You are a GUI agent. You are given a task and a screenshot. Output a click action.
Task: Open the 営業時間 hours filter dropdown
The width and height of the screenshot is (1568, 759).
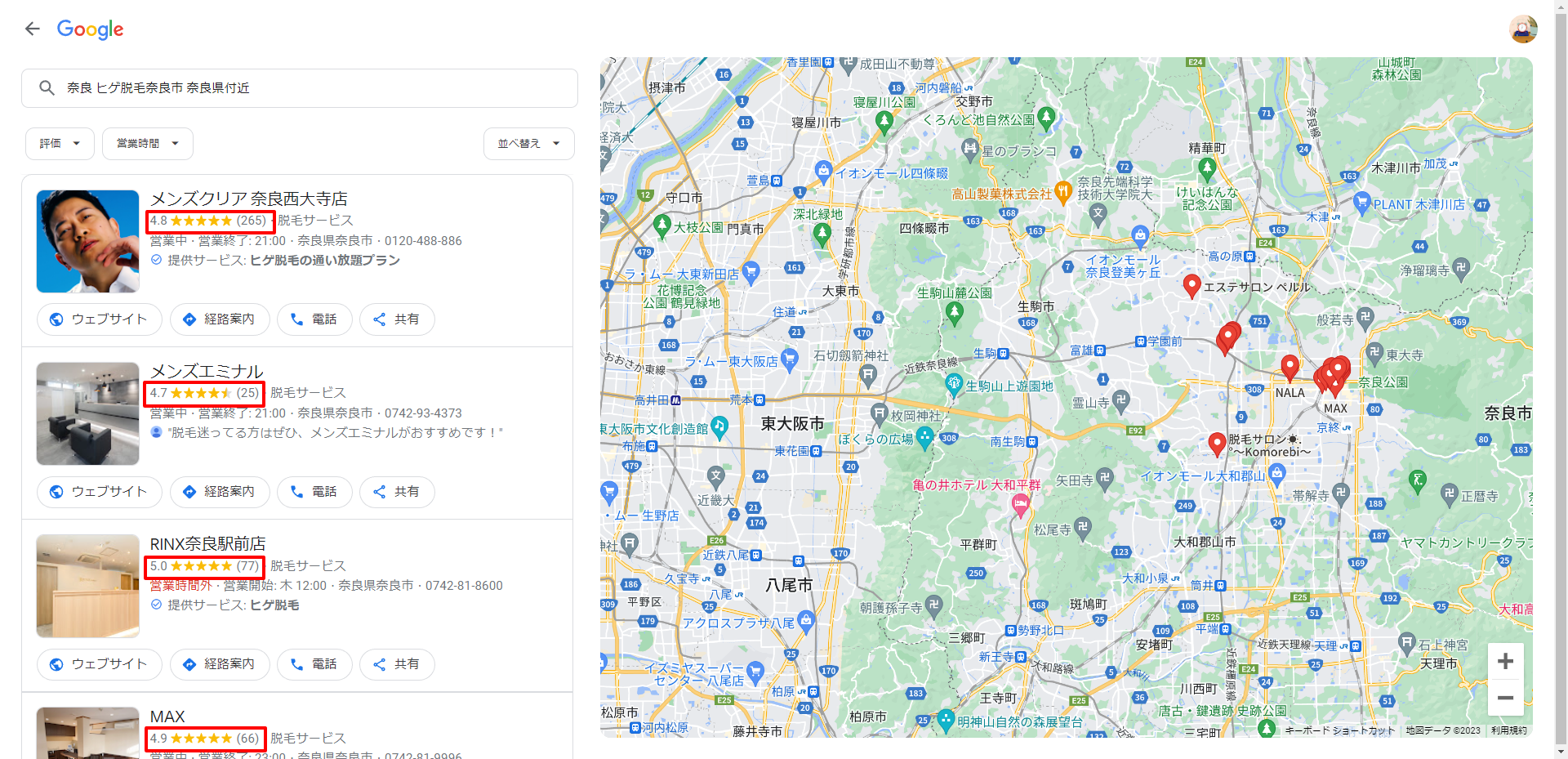click(148, 144)
